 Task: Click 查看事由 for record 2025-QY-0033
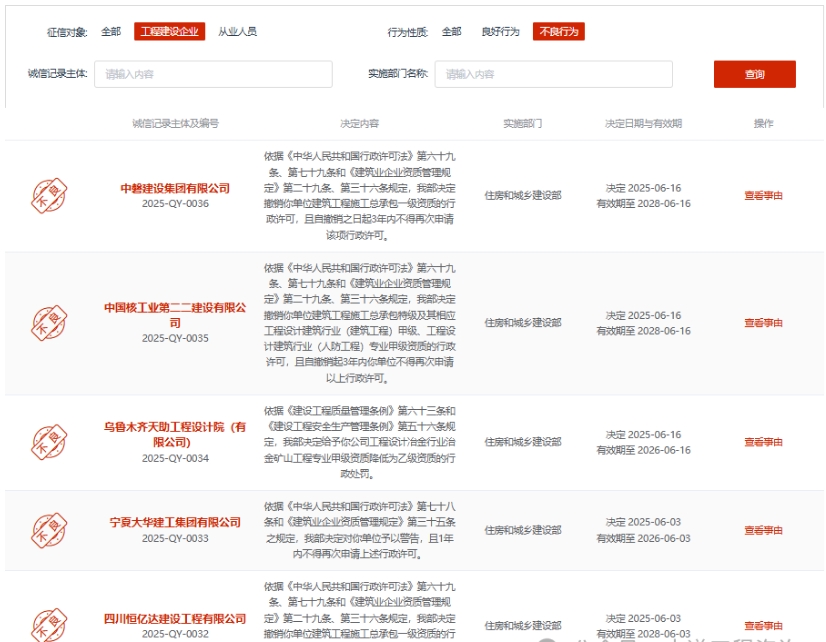click(763, 530)
